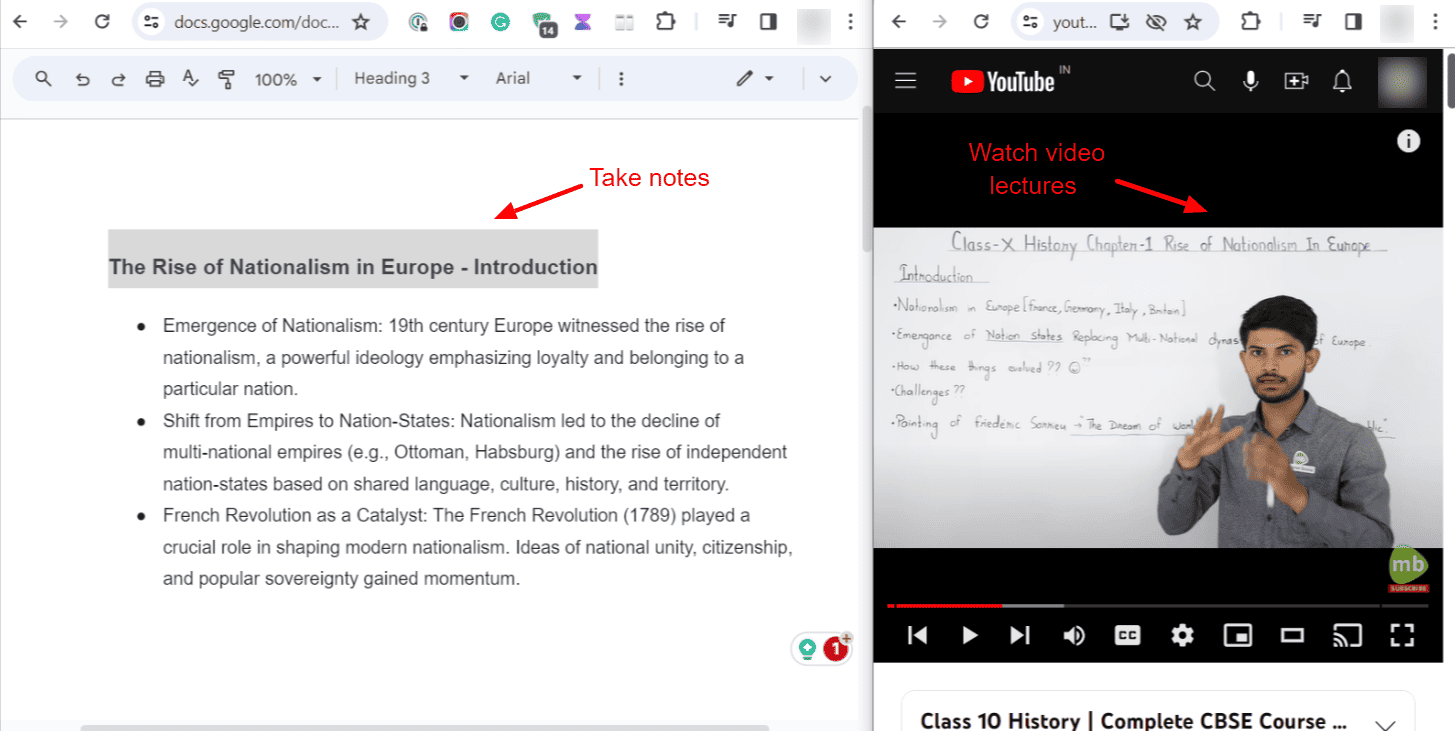The image size is (1455, 731).
Task: Expand the Arial font dropdown
Action: tap(538, 79)
